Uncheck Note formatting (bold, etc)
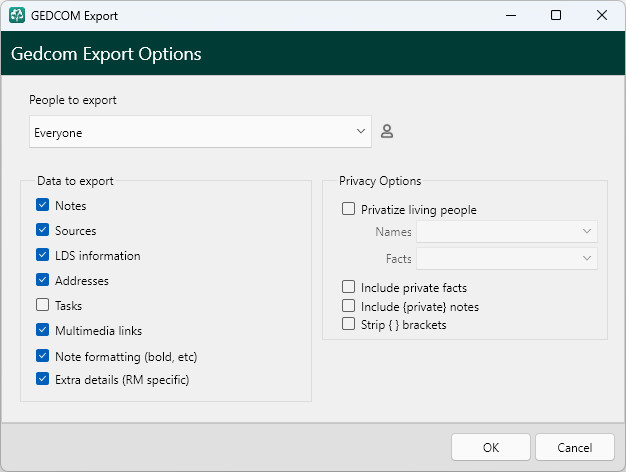 [x=42, y=356]
